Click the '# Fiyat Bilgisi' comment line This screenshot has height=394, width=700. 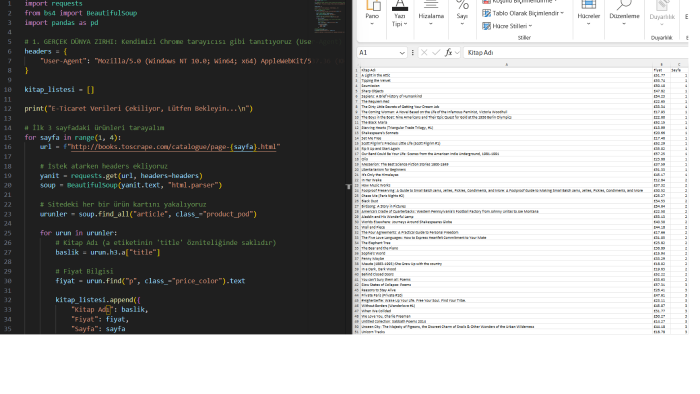pyautogui.click(x=84, y=271)
